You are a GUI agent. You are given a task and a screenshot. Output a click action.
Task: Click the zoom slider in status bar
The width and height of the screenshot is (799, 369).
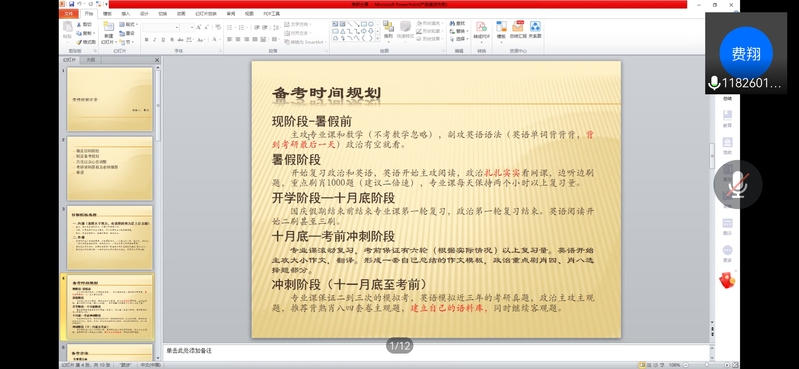click(x=706, y=365)
